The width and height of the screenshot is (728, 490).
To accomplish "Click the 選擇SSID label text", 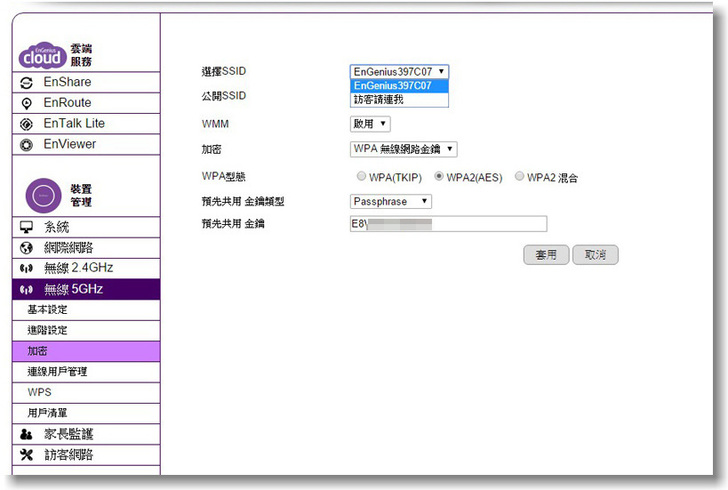I will coord(224,72).
